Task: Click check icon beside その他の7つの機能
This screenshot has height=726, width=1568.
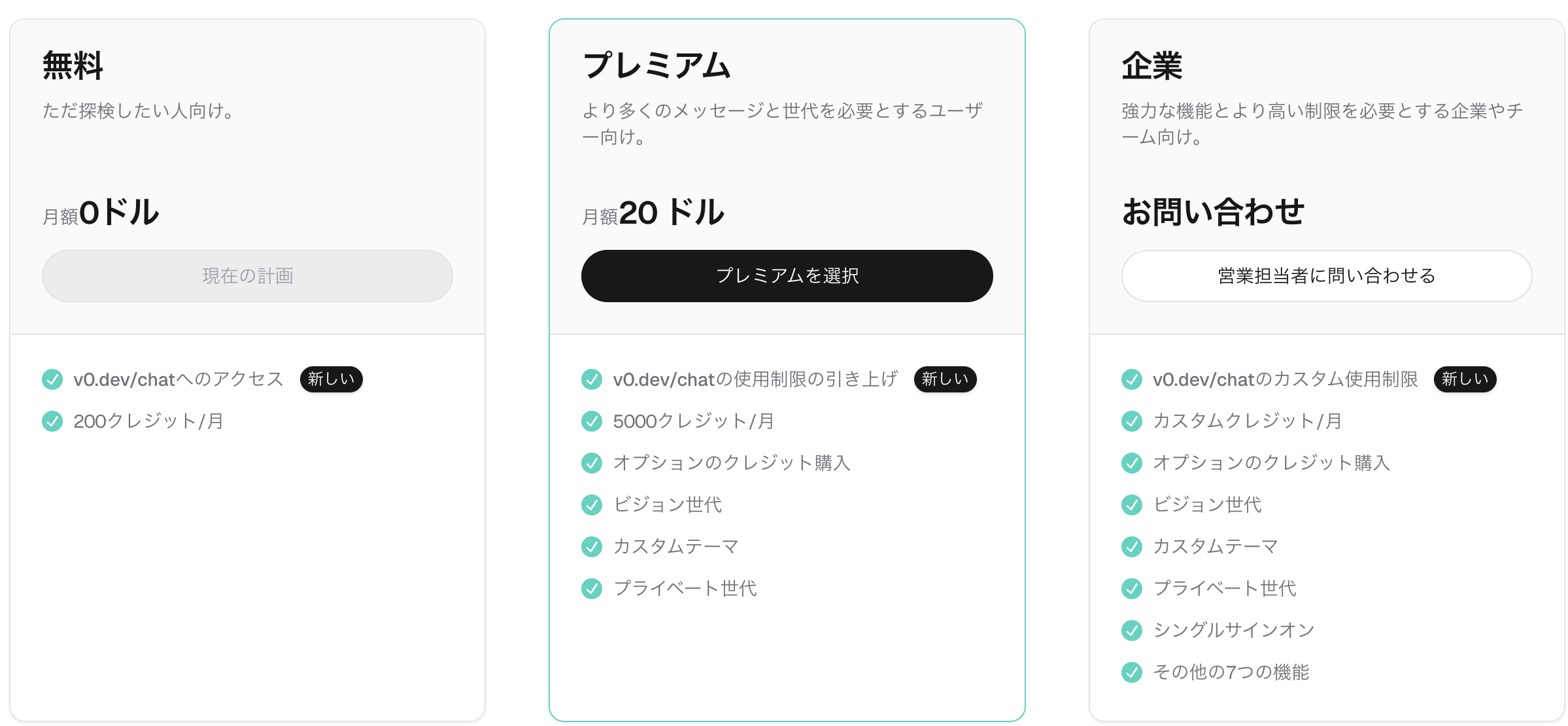Action: 1132,672
